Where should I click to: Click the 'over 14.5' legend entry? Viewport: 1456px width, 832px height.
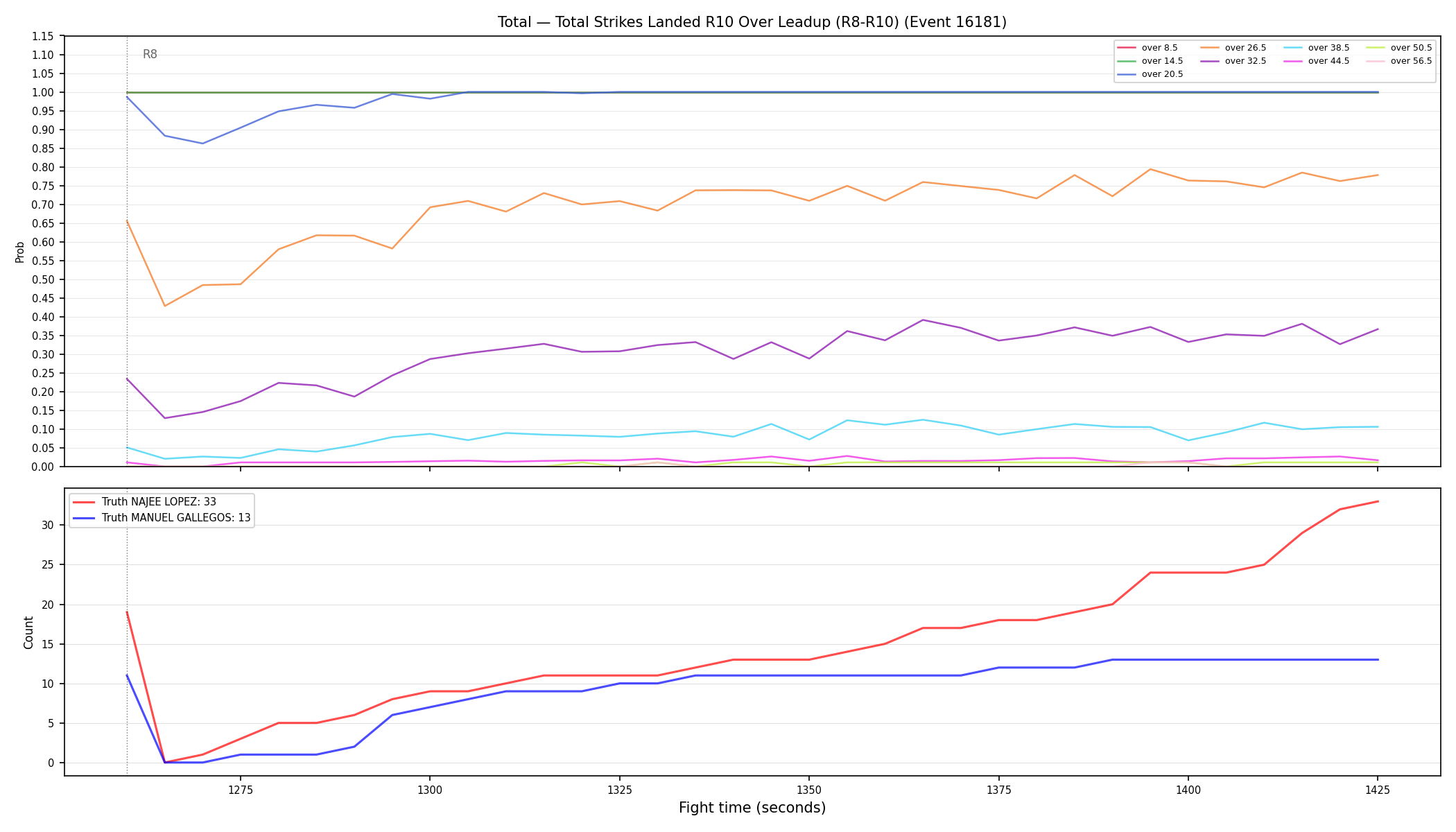pyautogui.click(x=1150, y=61)
